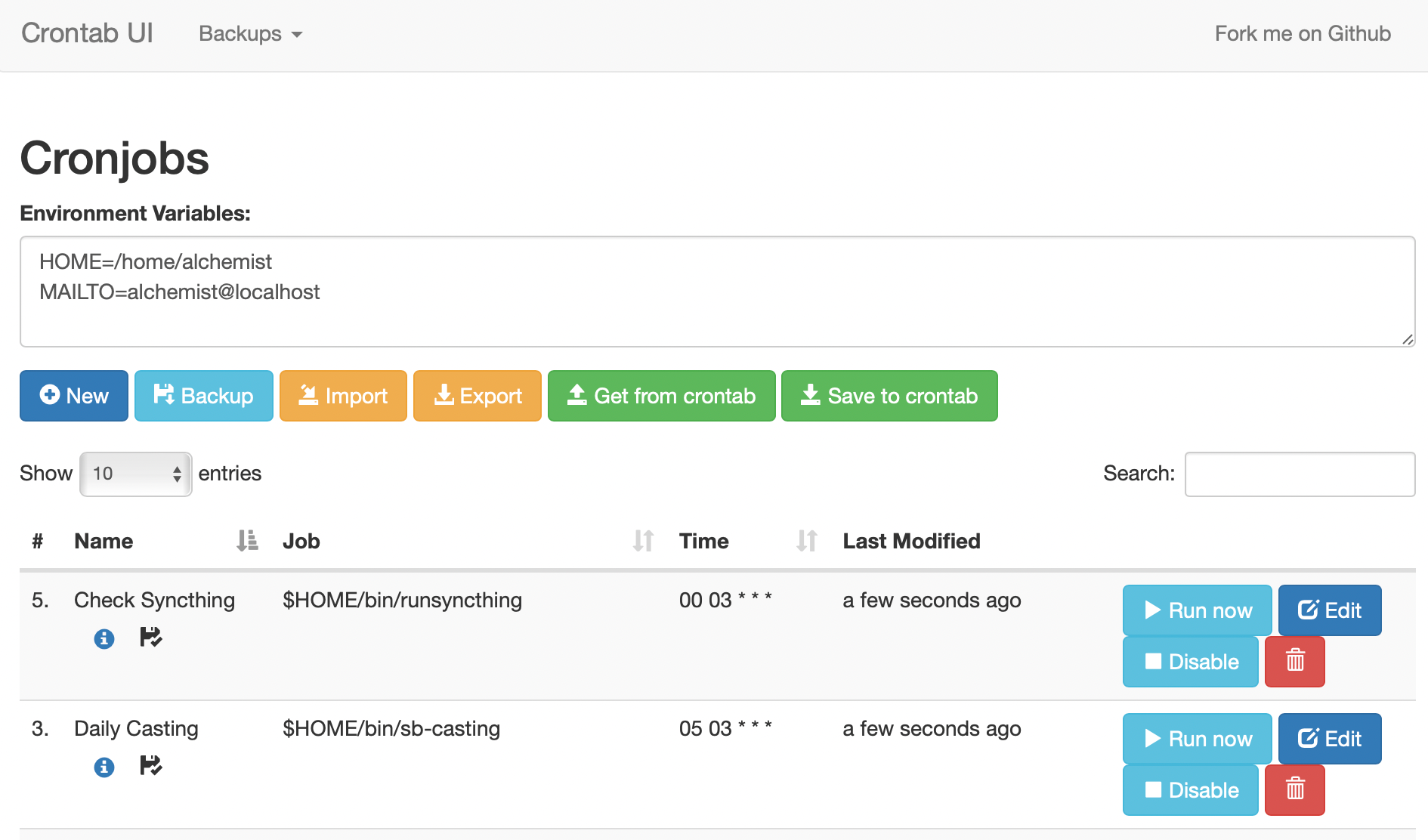1428x840 pixels.
Task: Click the saved-to-crontab icon under Check Syncthing
Action: point(151,638)
